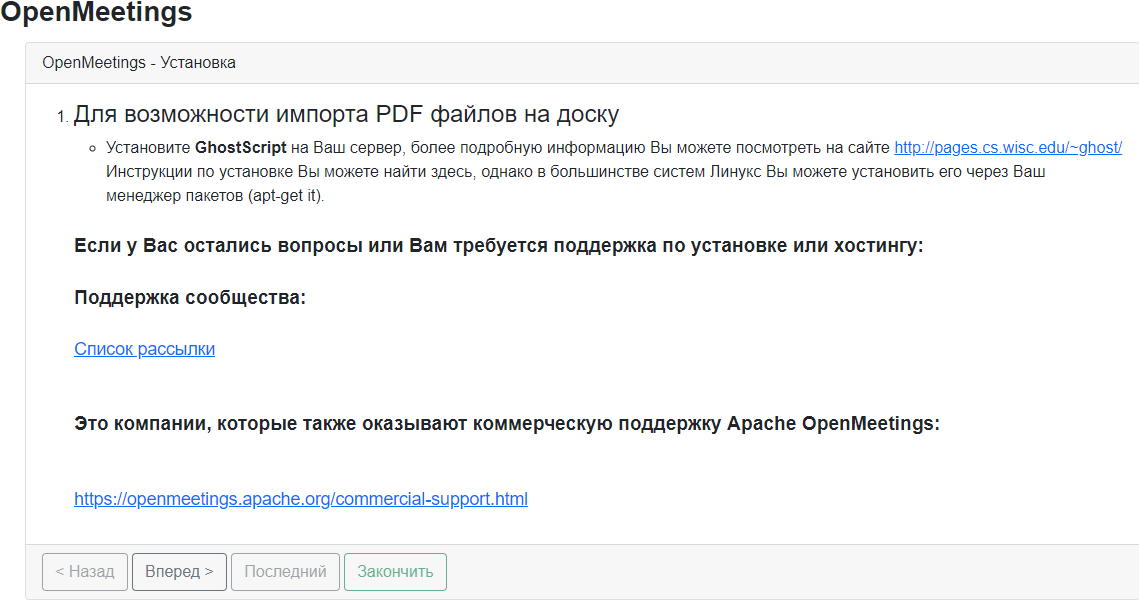Open the pages.cs.wisc.edu/~ghost/ link
This screenshot has height=602, width=1139.
(x=1008, y=147)
